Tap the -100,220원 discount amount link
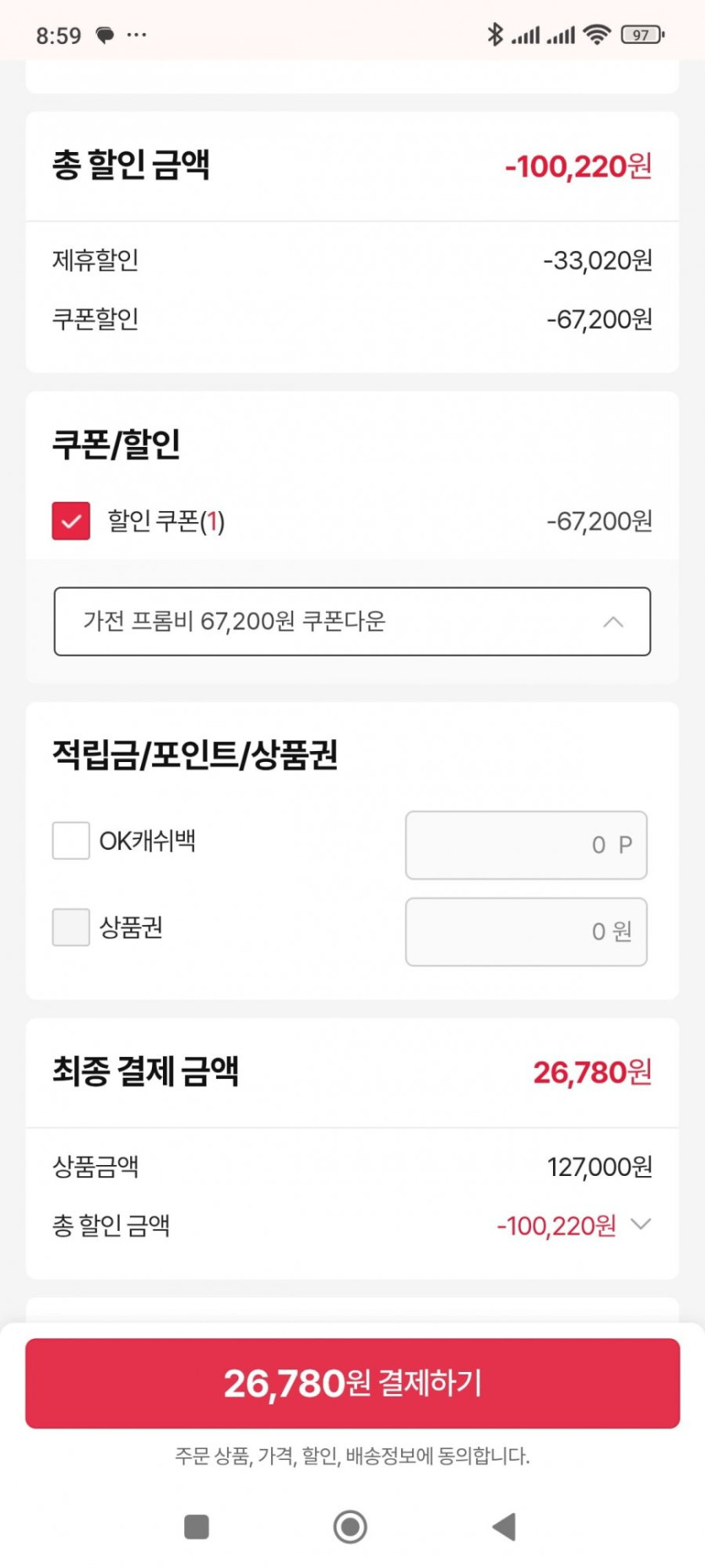Screen dimensions: 705x1568 556,1226
